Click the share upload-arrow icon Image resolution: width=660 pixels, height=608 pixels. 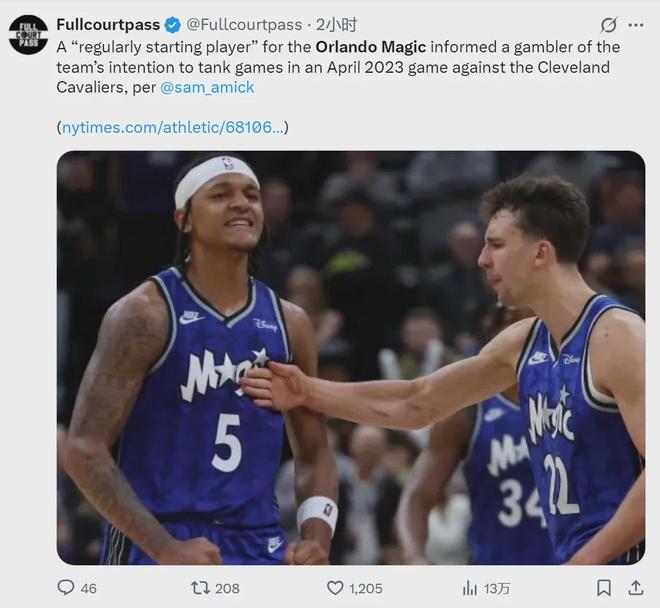(x=636, y=588)
